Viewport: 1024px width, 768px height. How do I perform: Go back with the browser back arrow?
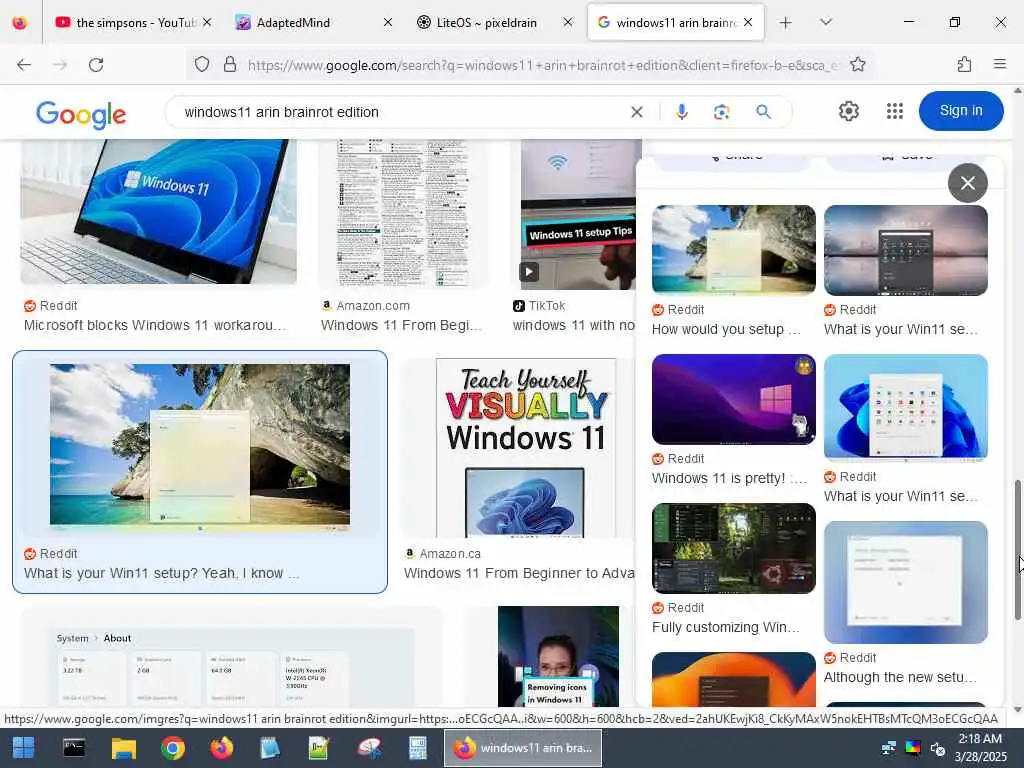pos(24,65)
